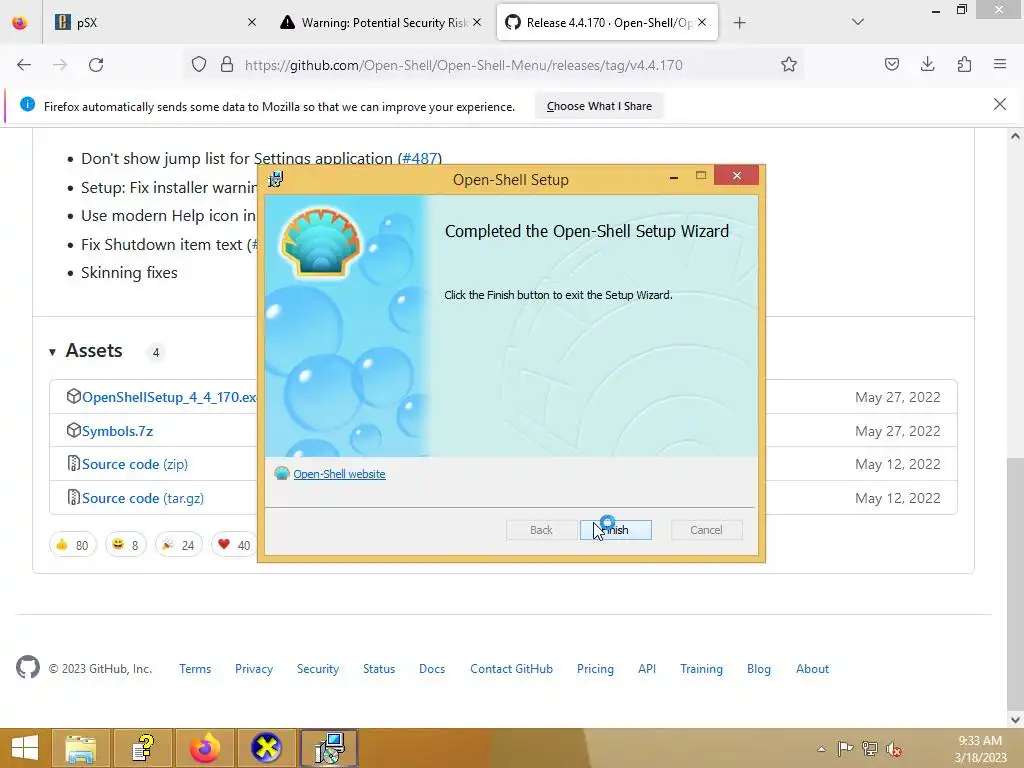Click the Open-Shell Setup title bar icon
The height and width of the screenshot is (768, 1024).
(276, 179)
